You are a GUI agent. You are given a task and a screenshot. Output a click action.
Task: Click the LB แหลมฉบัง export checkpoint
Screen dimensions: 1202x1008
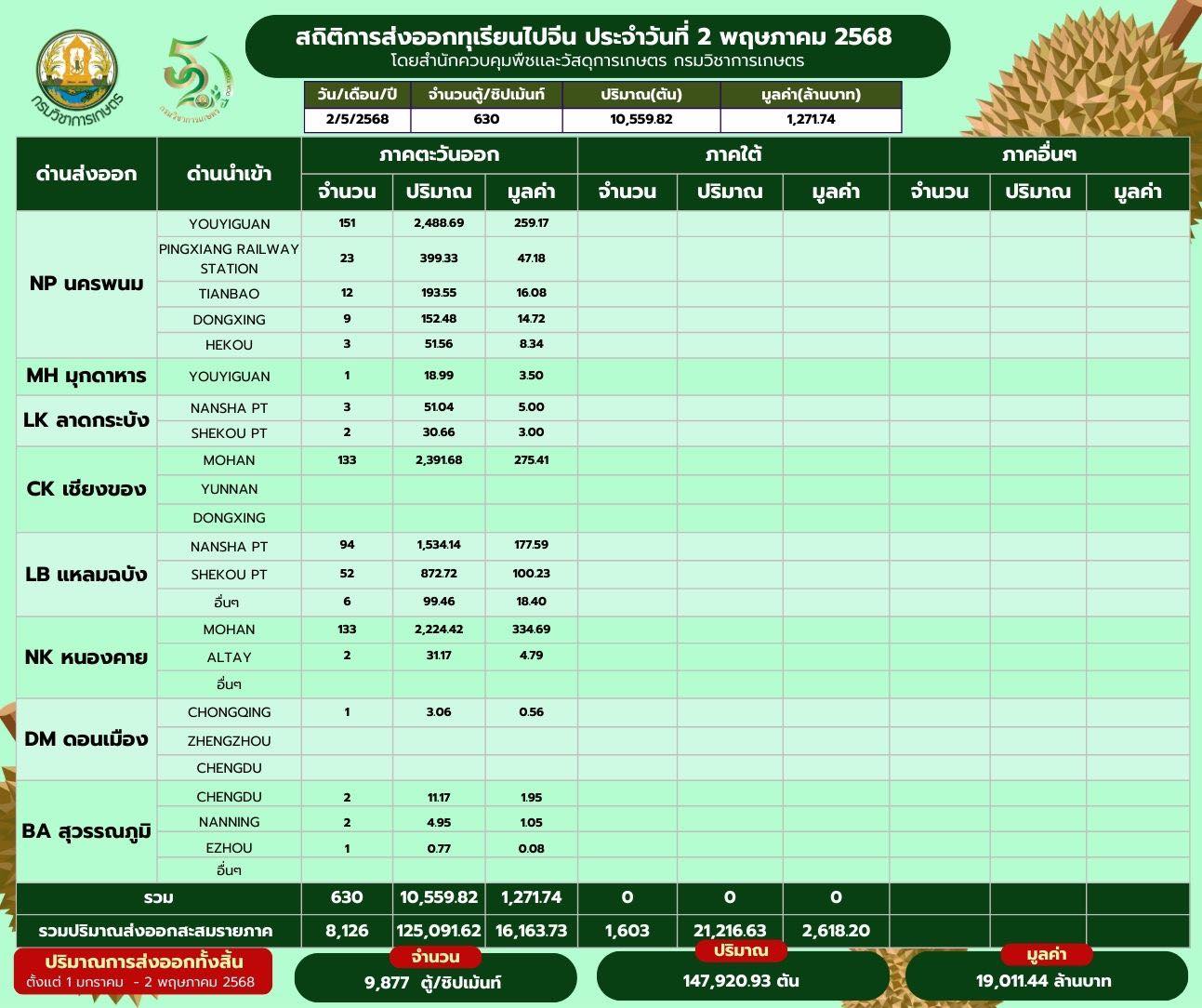point(86,574)
